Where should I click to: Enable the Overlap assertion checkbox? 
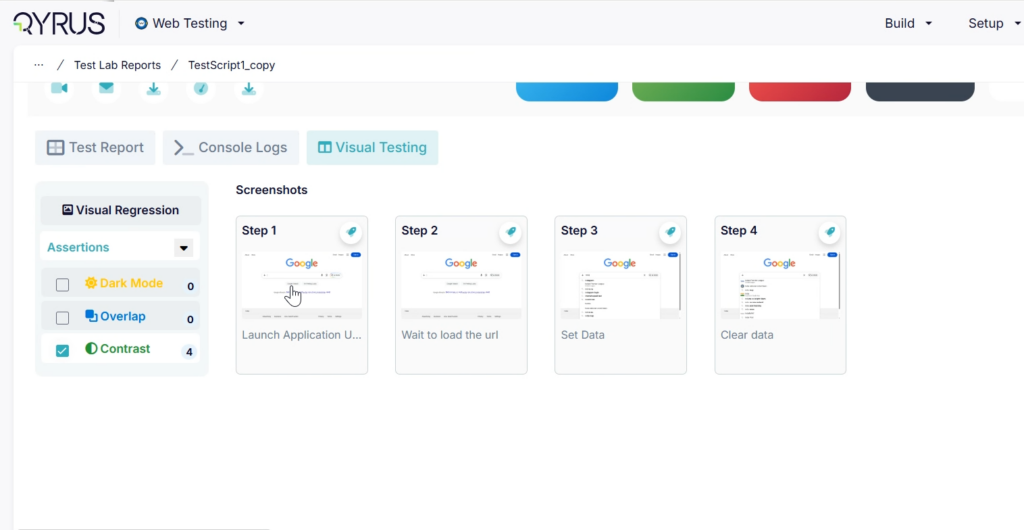click(62, 318)
